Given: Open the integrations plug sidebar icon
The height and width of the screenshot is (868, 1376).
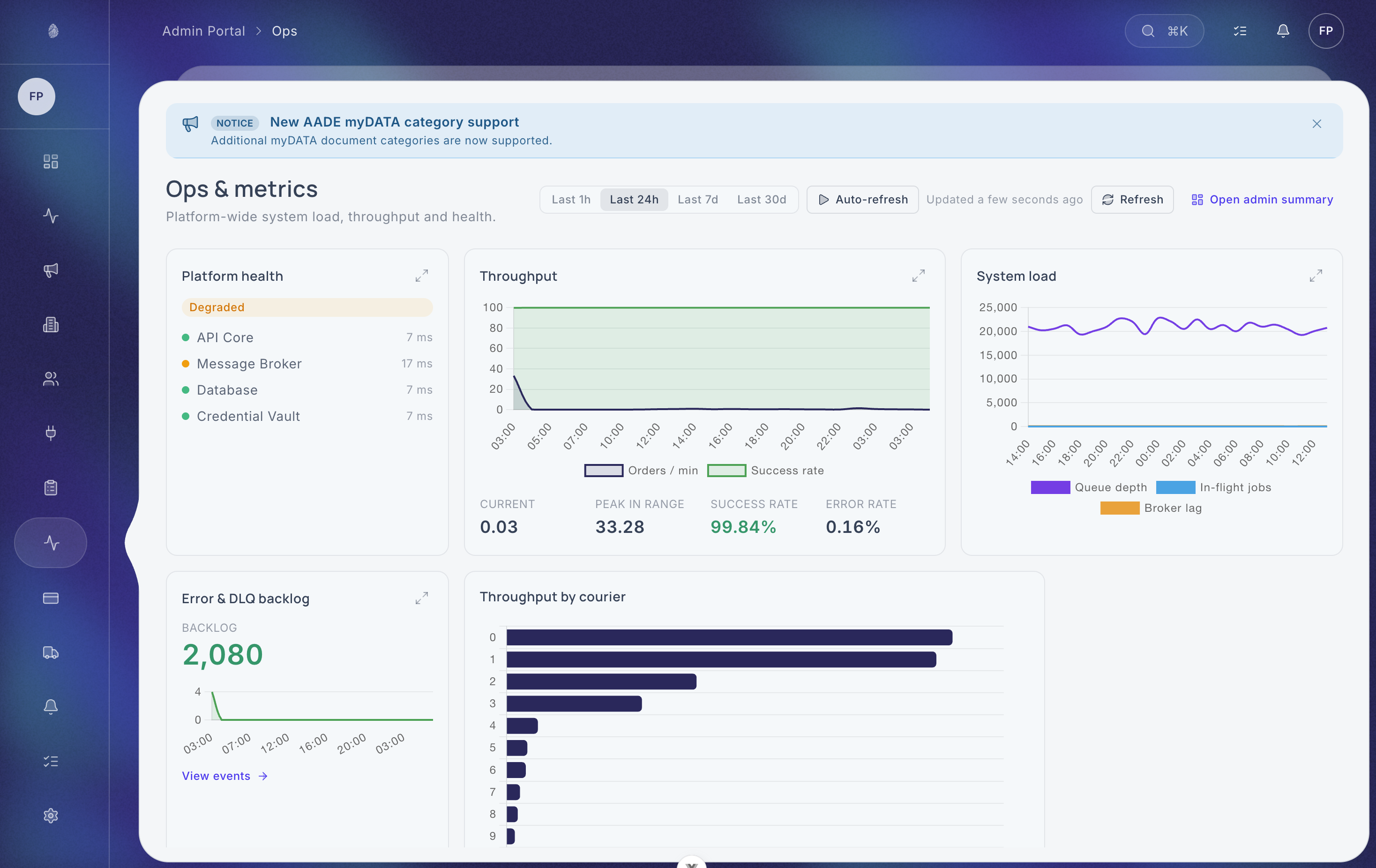Looking at the screenshot, I should click(x=51, y=433).
